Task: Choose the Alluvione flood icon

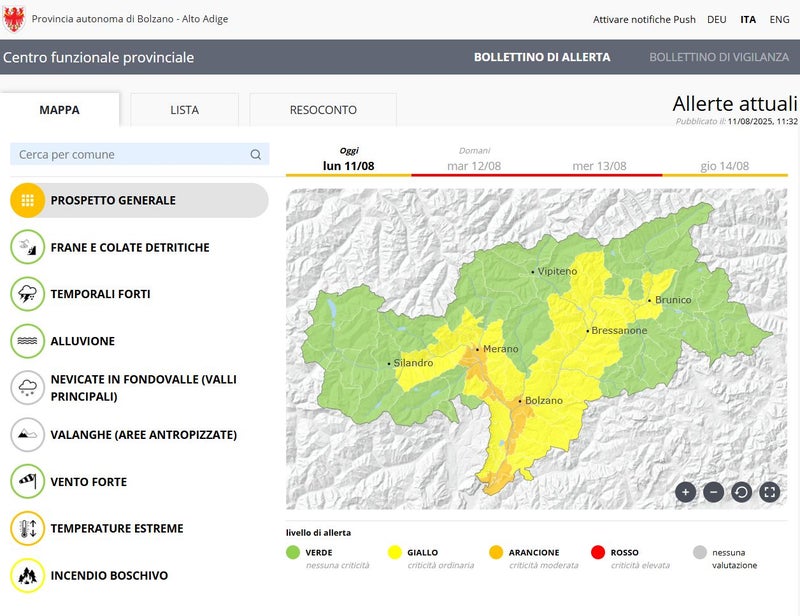Action: click(x=28, y=341)
